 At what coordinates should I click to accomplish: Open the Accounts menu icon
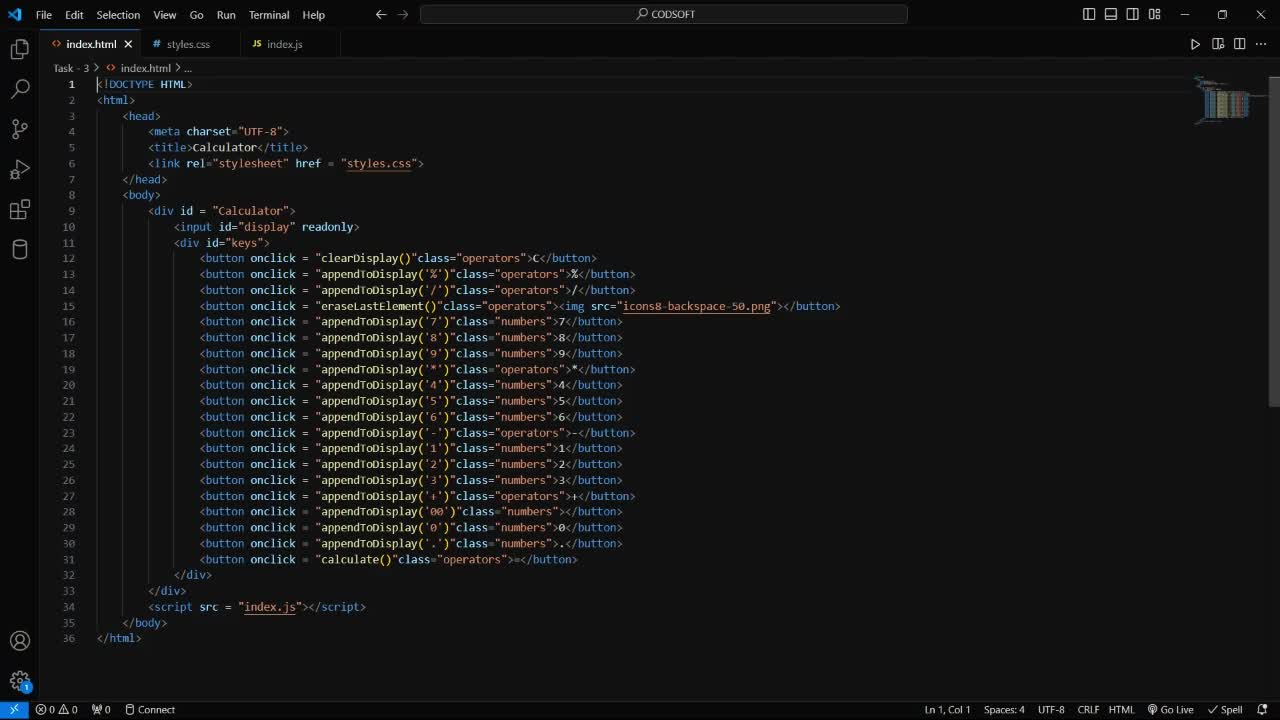tap(19, 641)
